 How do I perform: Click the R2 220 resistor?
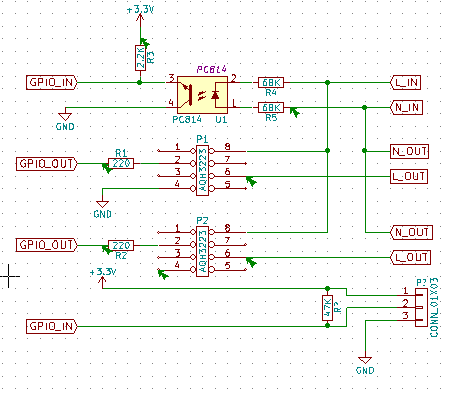pyautogui.click(x=121, y=245)
